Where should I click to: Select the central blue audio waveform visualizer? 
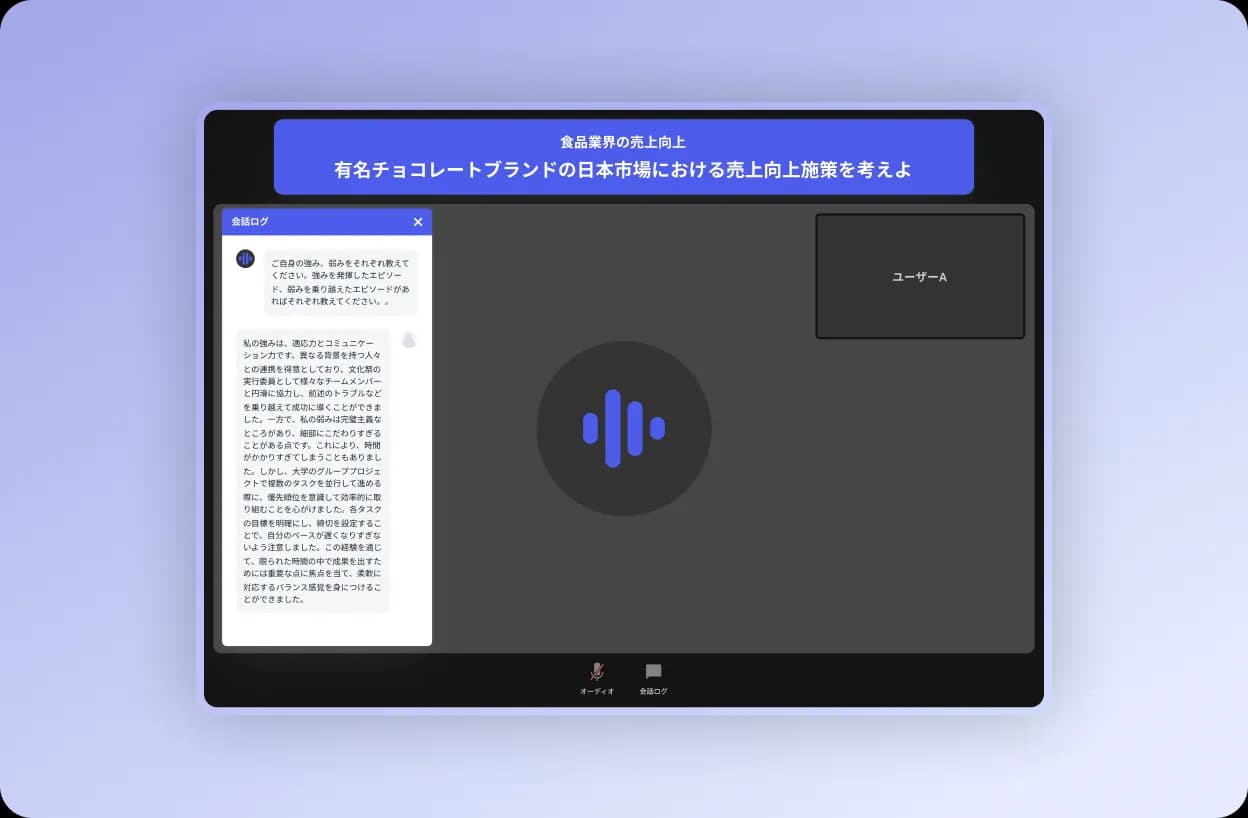coord(624,428)
